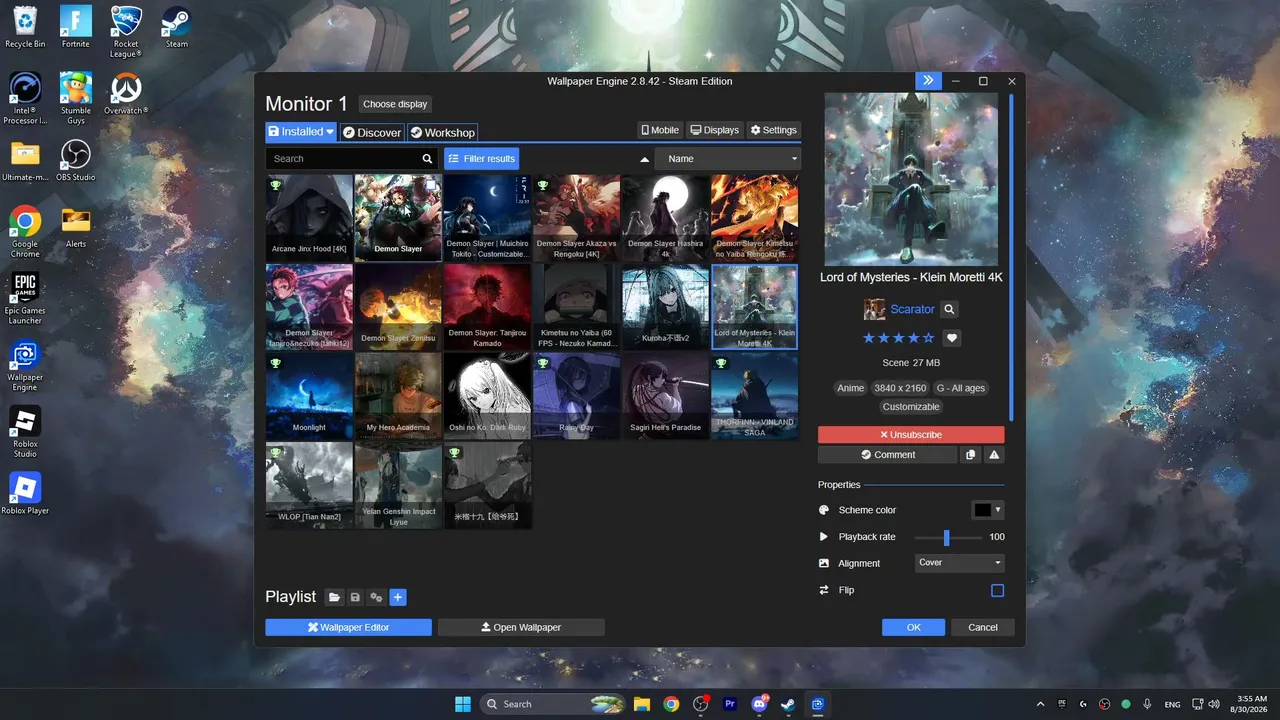Add wallpaper to playlist with plus icon
The width and height of the screenshot is (1280, 720).
(x=397, y=597)
